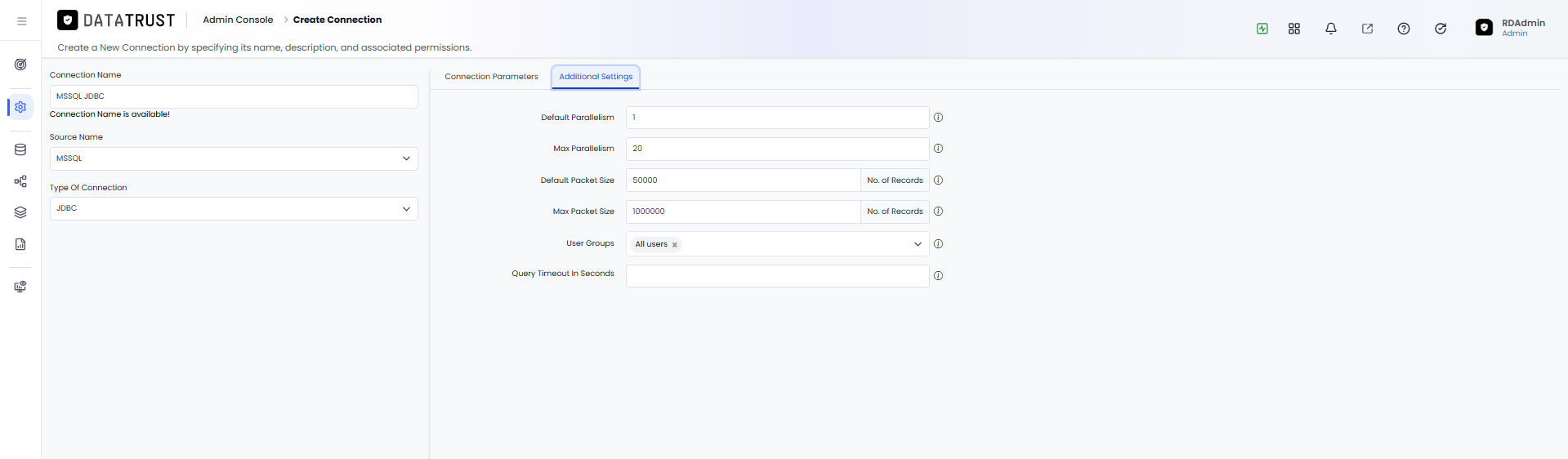Select the settings gear sidebar icon

(x=20, y=107)
